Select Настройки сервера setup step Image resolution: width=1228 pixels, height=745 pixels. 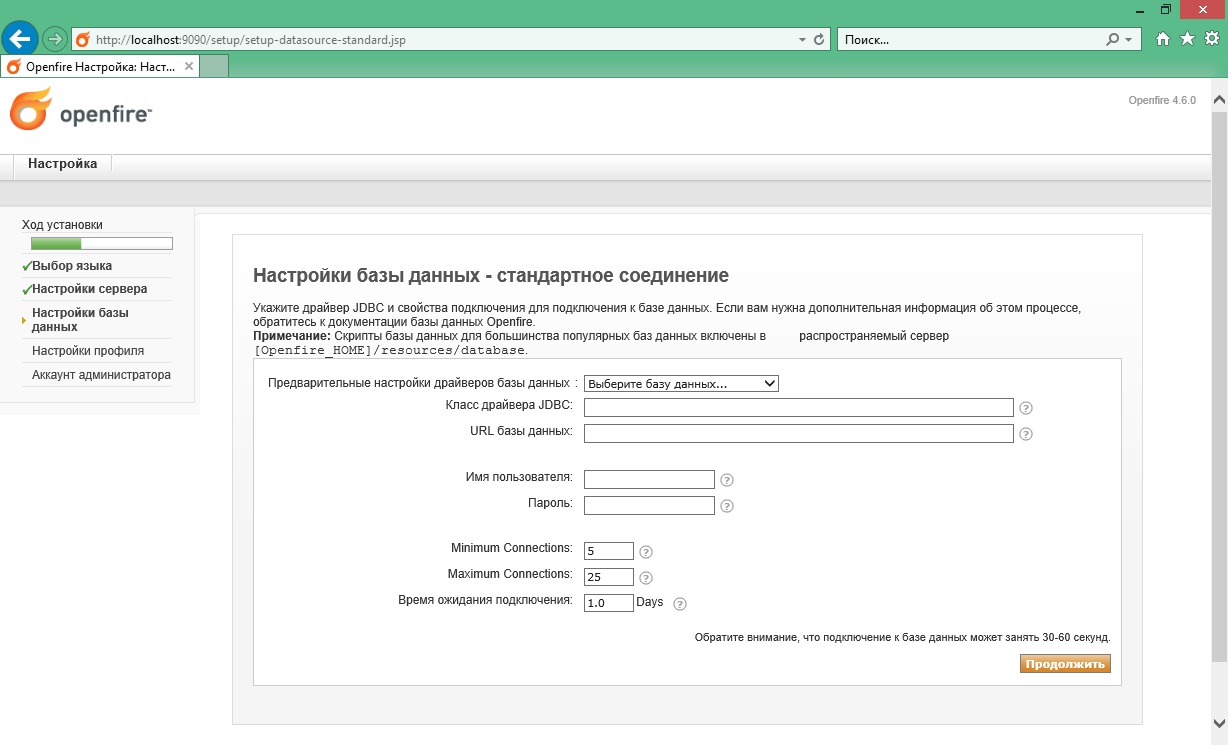click(90, 289)
